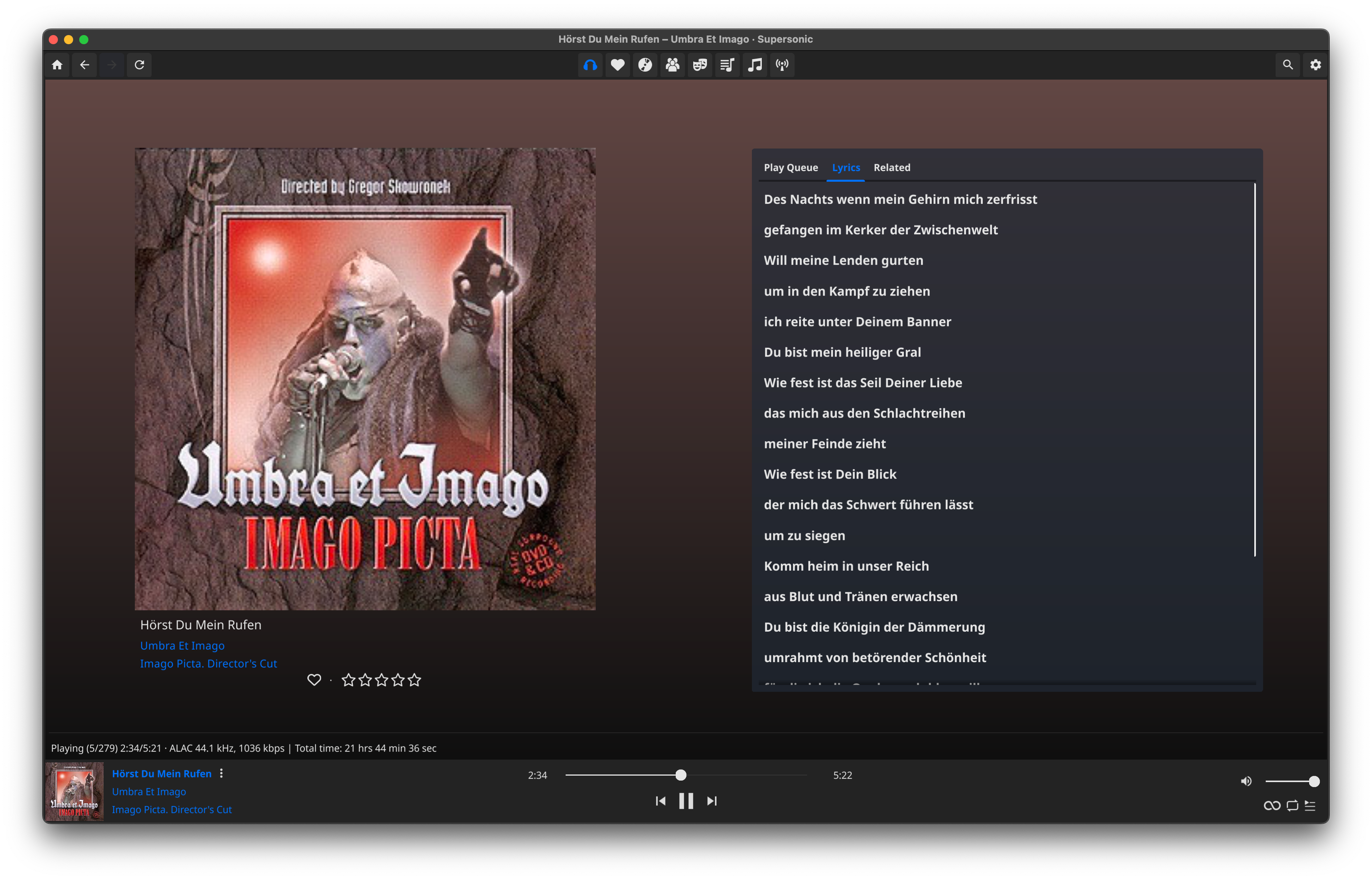Go to the Artists people icon
Image resolution: width=1372 pixels, height=880 pixels.
tap(672, 65)
